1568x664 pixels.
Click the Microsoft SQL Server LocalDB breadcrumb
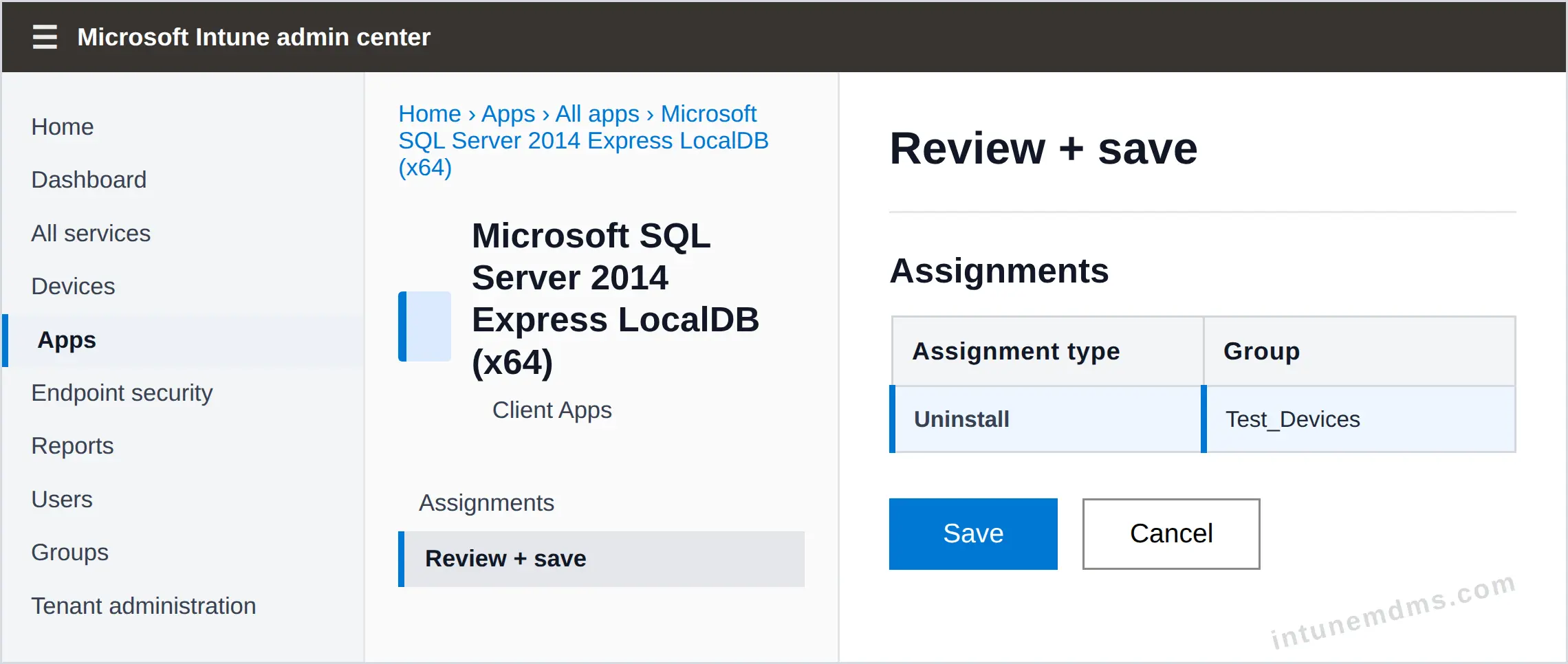click(583, 141)
